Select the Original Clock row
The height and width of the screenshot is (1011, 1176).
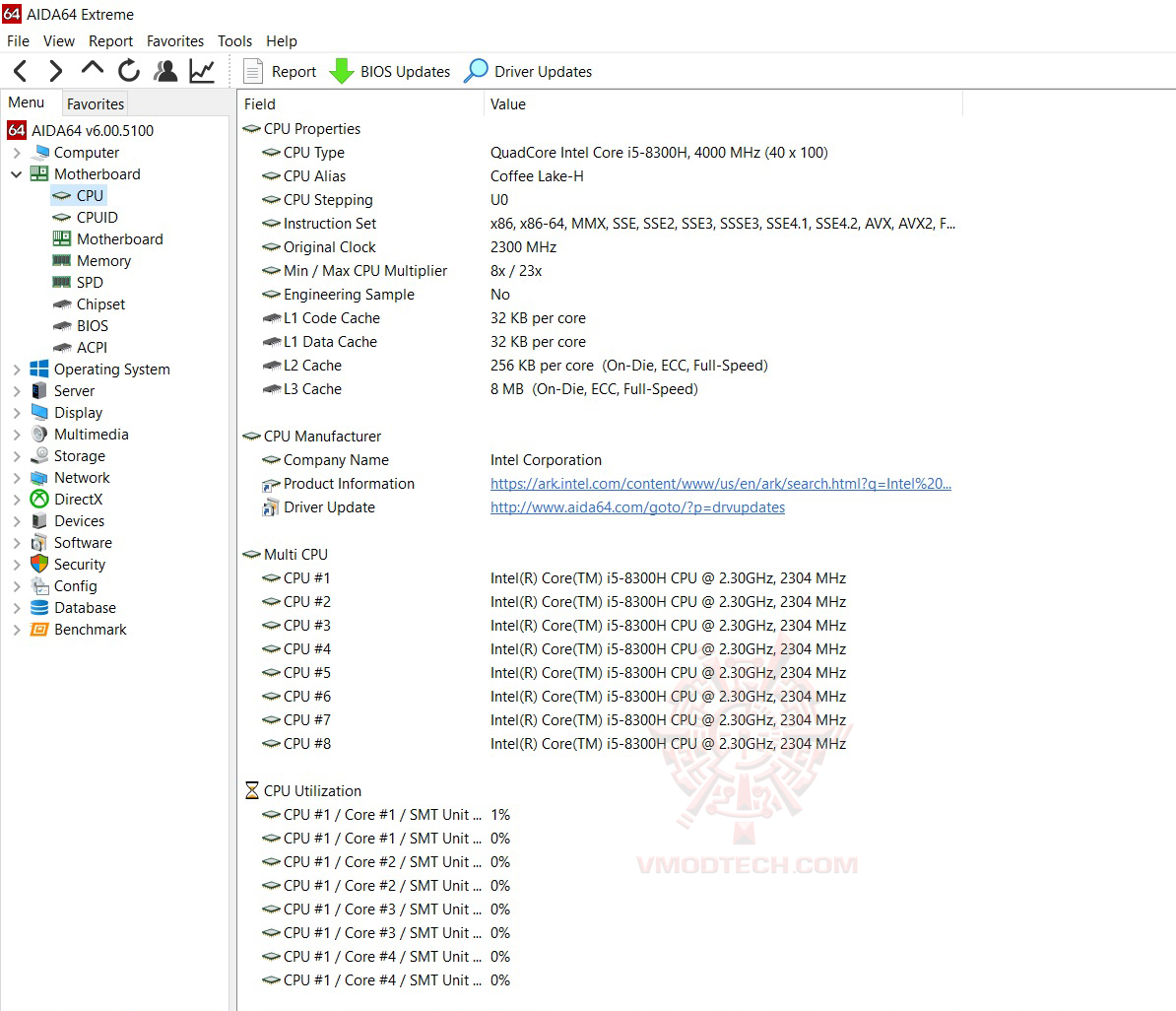(600, 247)
